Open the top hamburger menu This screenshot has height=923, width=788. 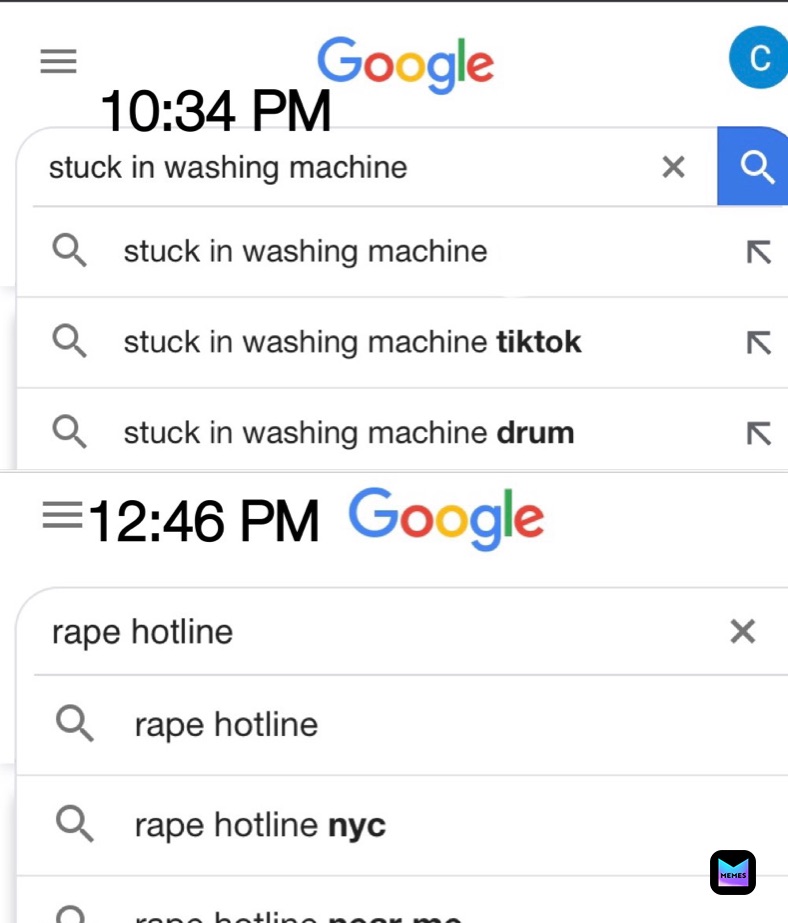pos(58,61)
